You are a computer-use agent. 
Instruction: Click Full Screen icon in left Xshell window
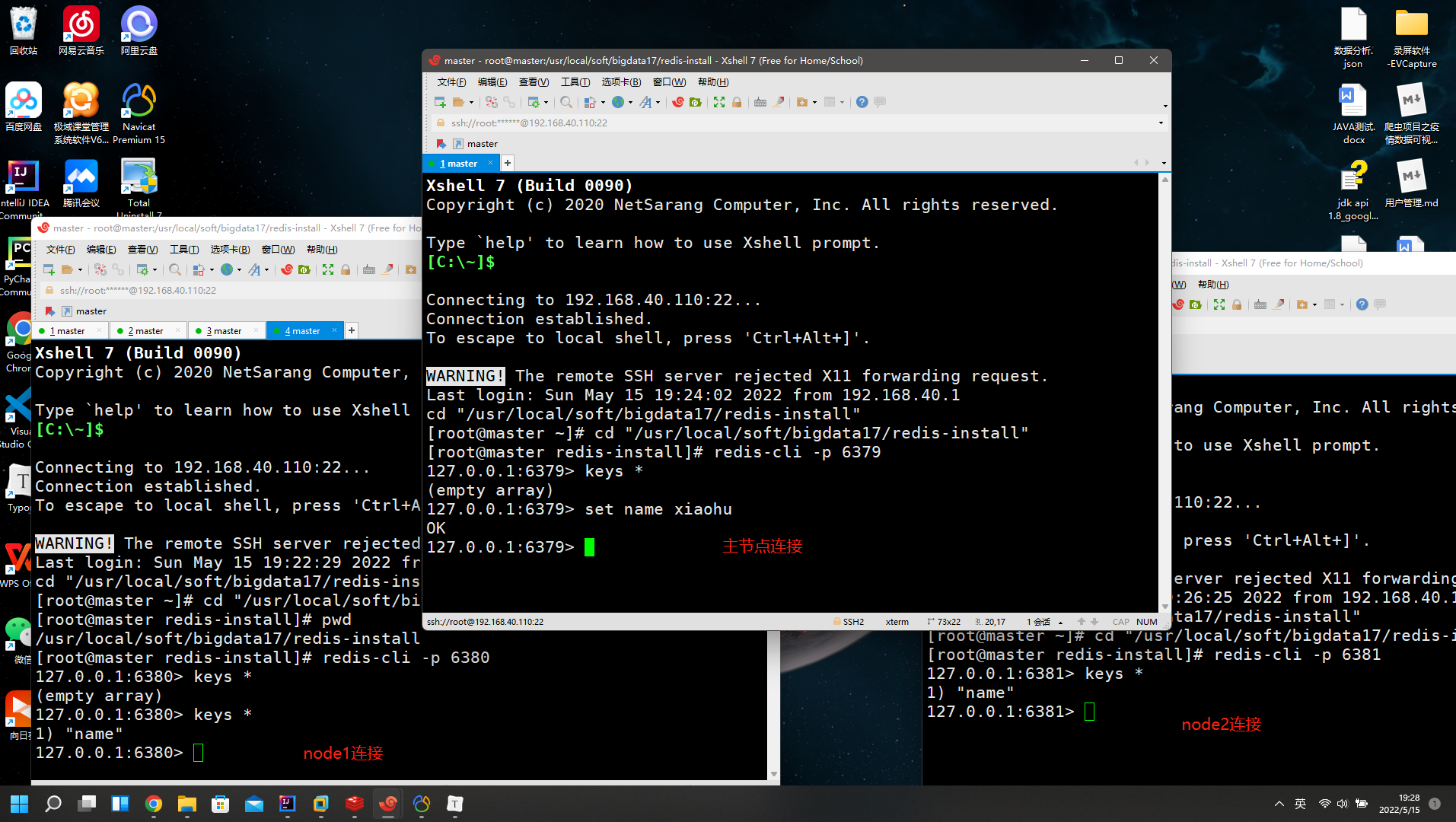click(328, 269)
